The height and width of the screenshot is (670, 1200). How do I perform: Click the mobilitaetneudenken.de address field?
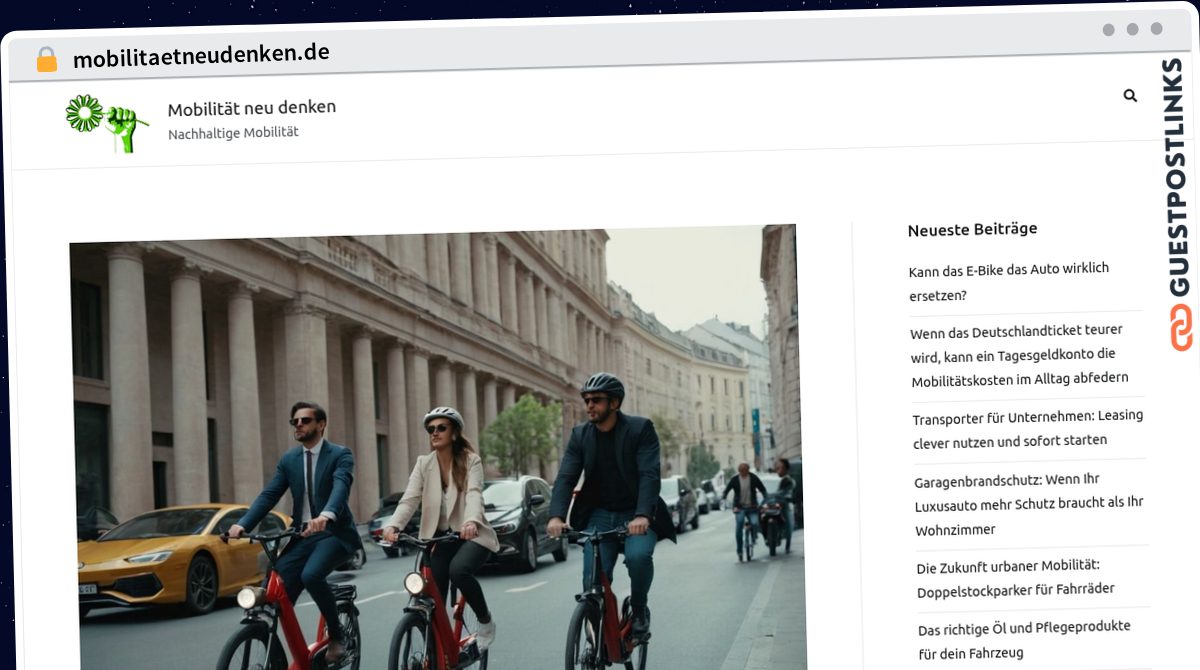point(201,54)
